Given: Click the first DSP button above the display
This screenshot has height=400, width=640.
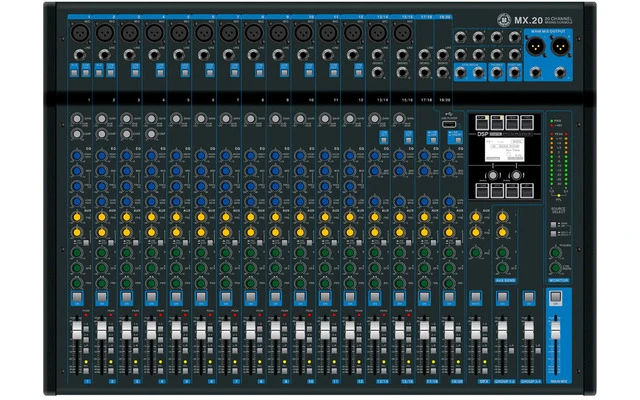Looking at the screenshot, I should click(482, 122).
